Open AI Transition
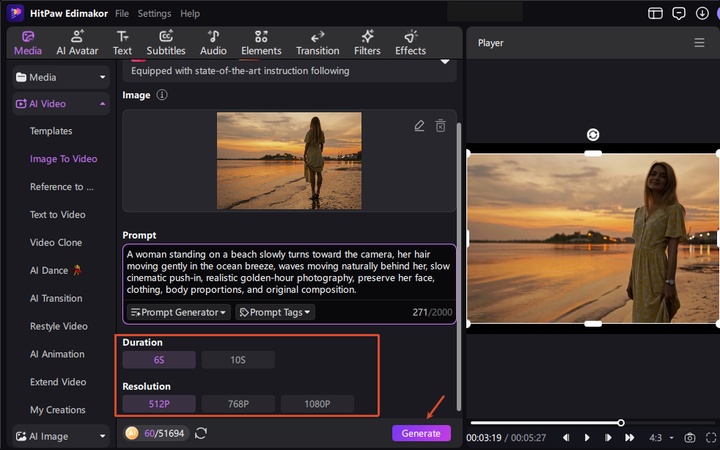Image resolution: width=720 pixels, height=450 pixels. (56, 298)
